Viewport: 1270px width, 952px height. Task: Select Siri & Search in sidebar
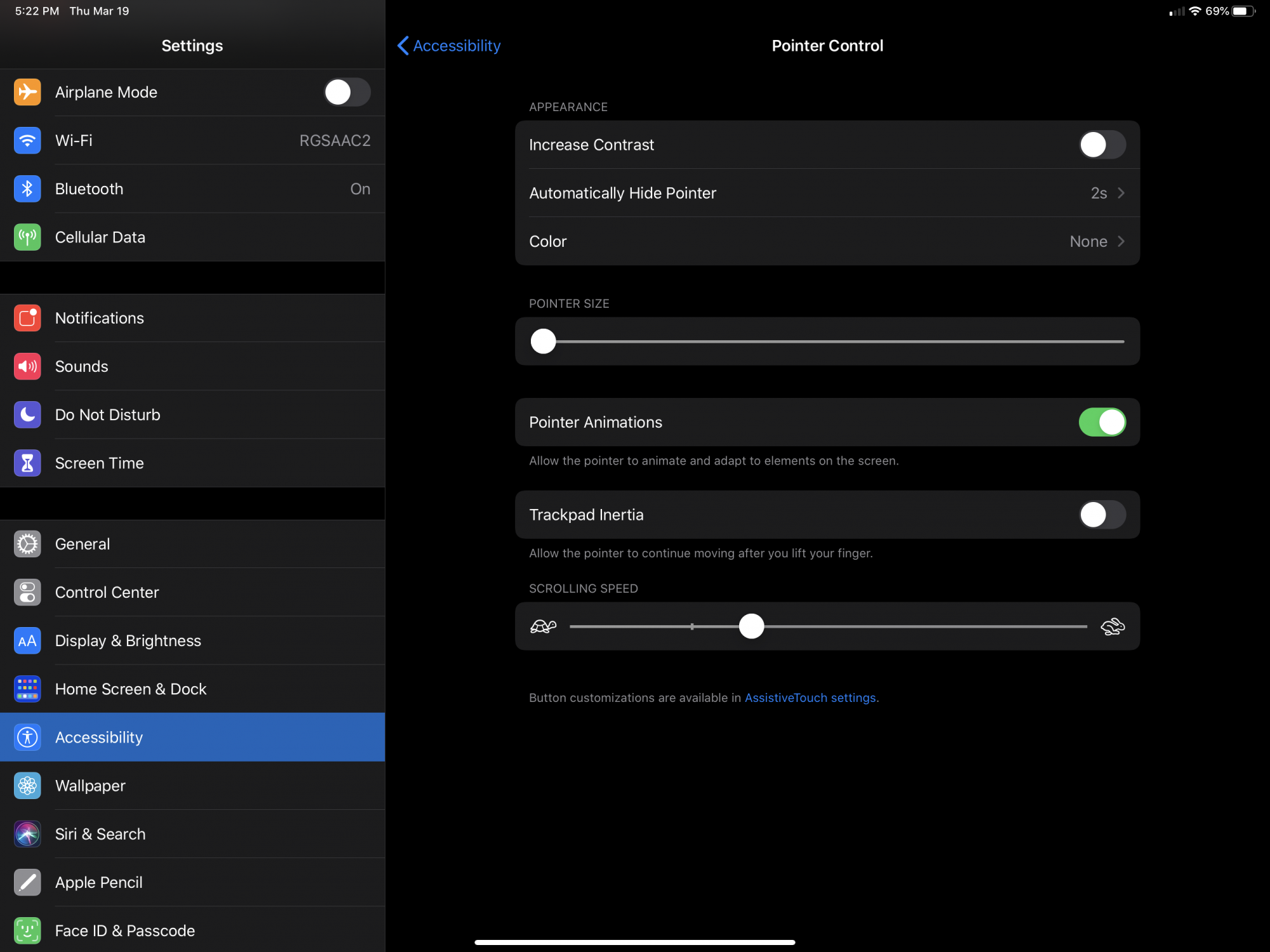[x=192, y=833]
